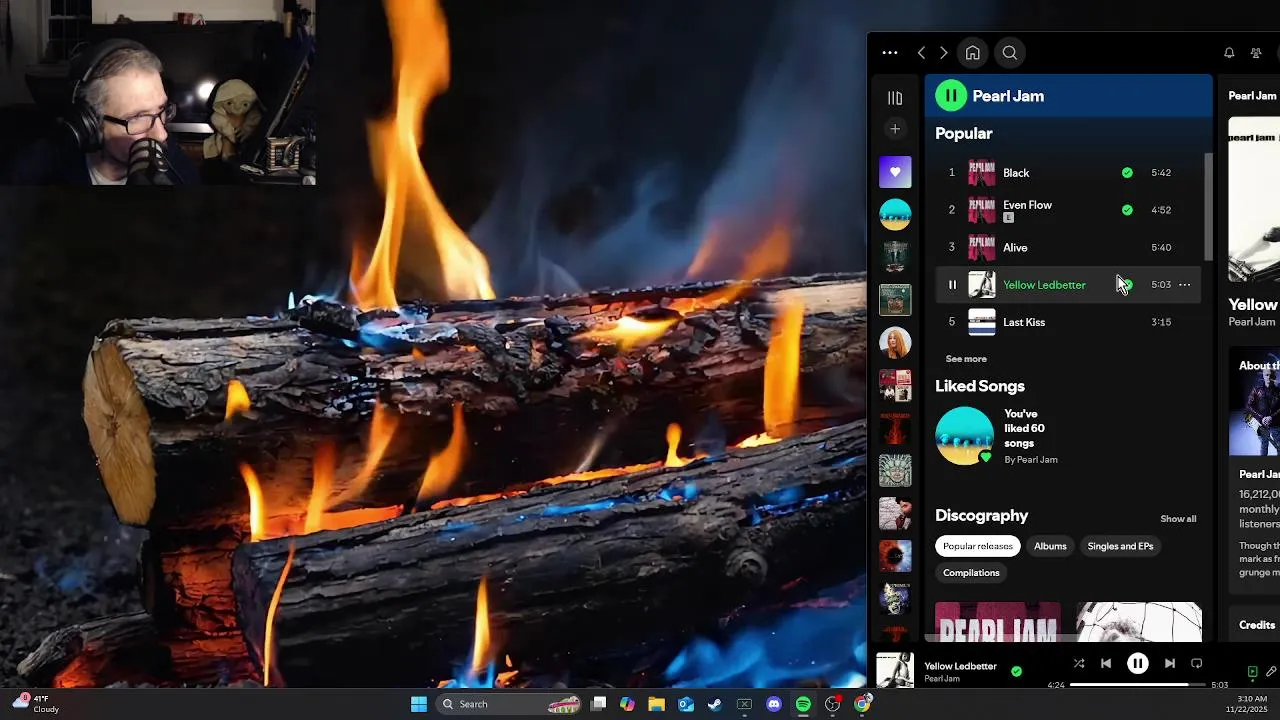
Task: Open the Windows Start menu
Action: 419,704
